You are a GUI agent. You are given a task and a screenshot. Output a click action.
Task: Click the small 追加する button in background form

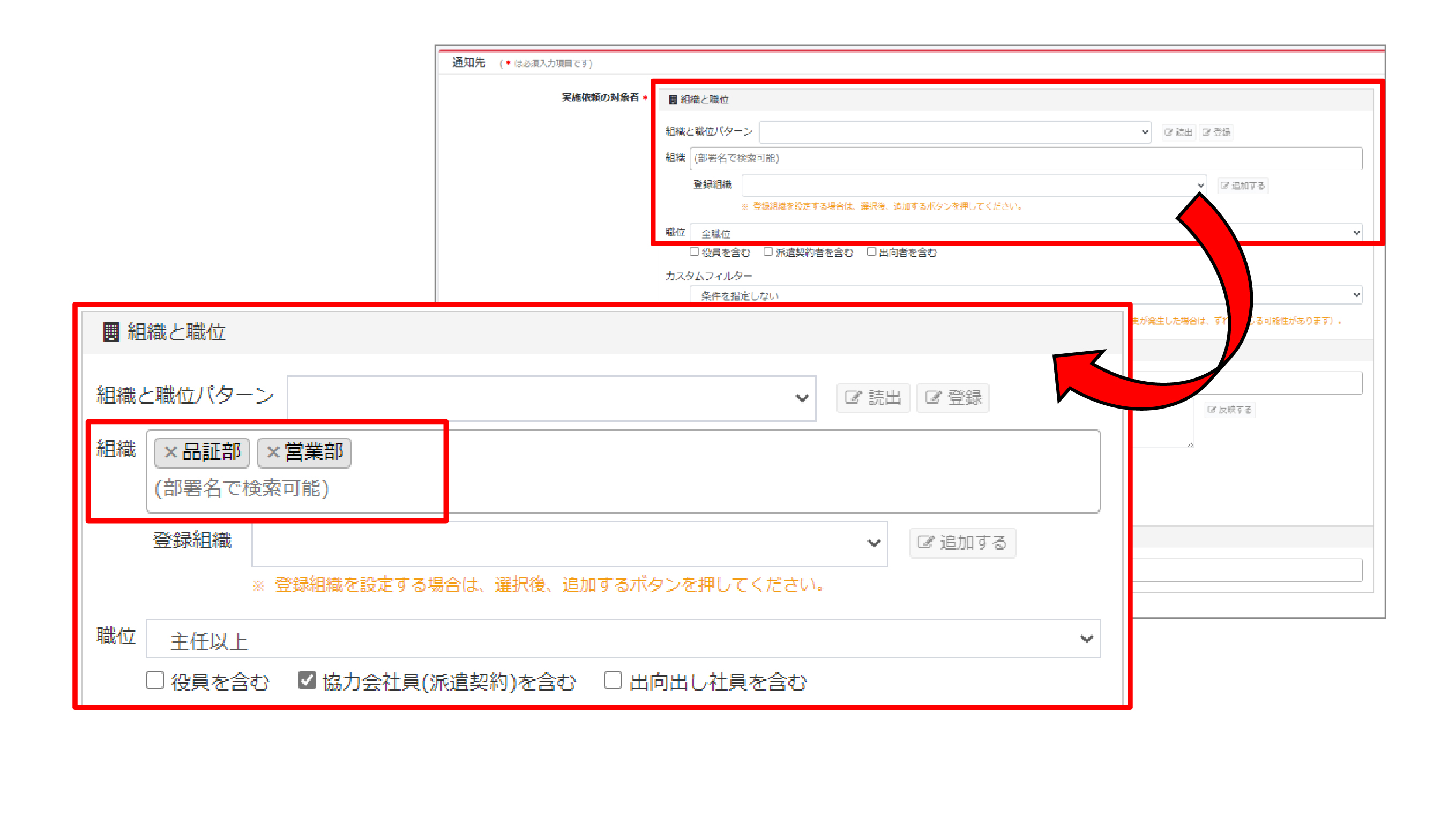pos(1242,186)
